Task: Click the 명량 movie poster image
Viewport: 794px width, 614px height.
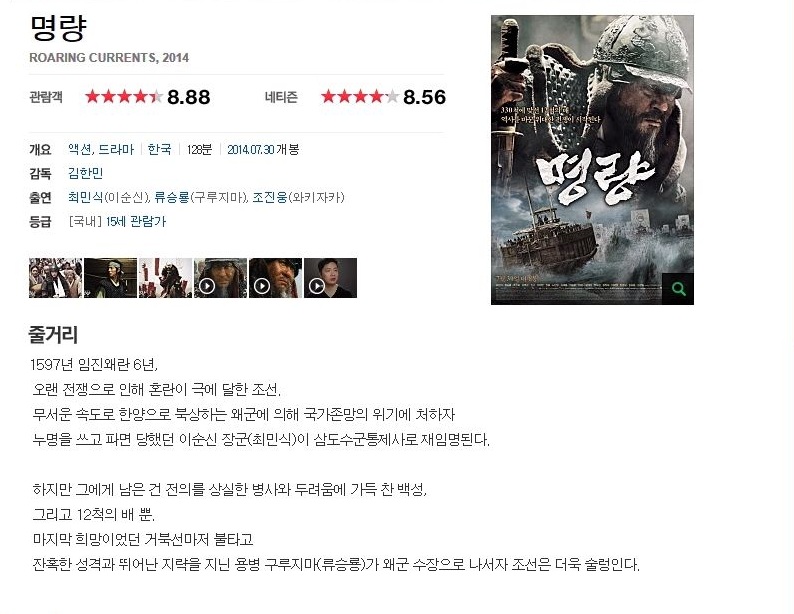Action: [x=592, y=159]
